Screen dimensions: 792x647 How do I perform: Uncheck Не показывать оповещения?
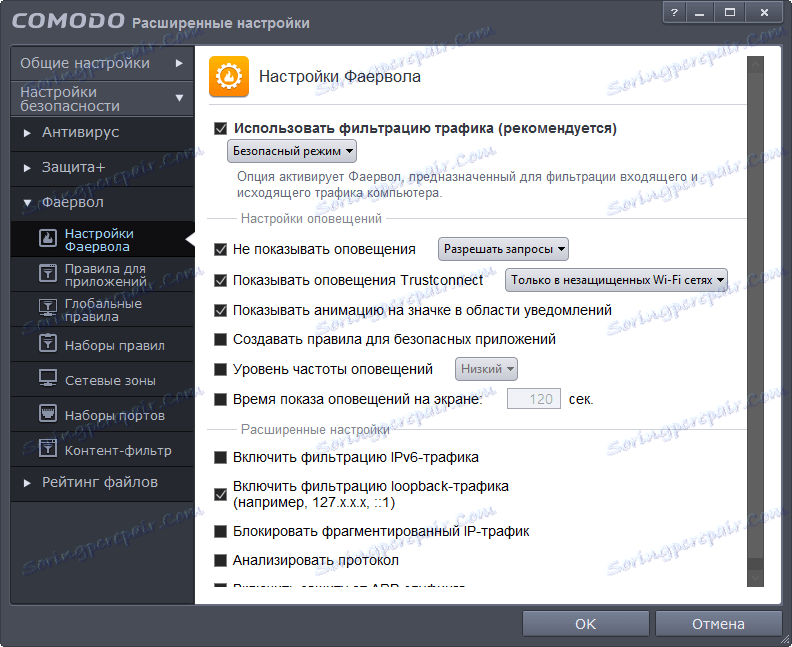tap(220, 250)
